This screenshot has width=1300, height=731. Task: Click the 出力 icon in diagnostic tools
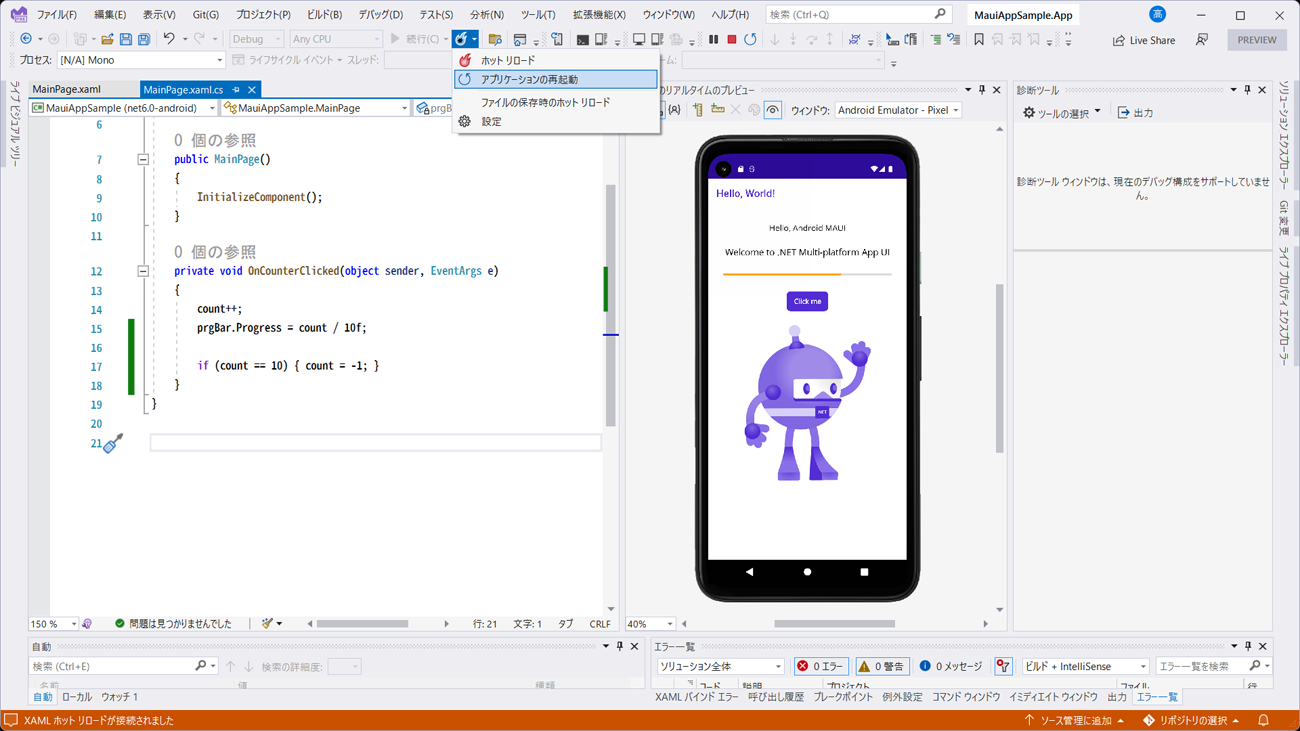click(1135, 113)
